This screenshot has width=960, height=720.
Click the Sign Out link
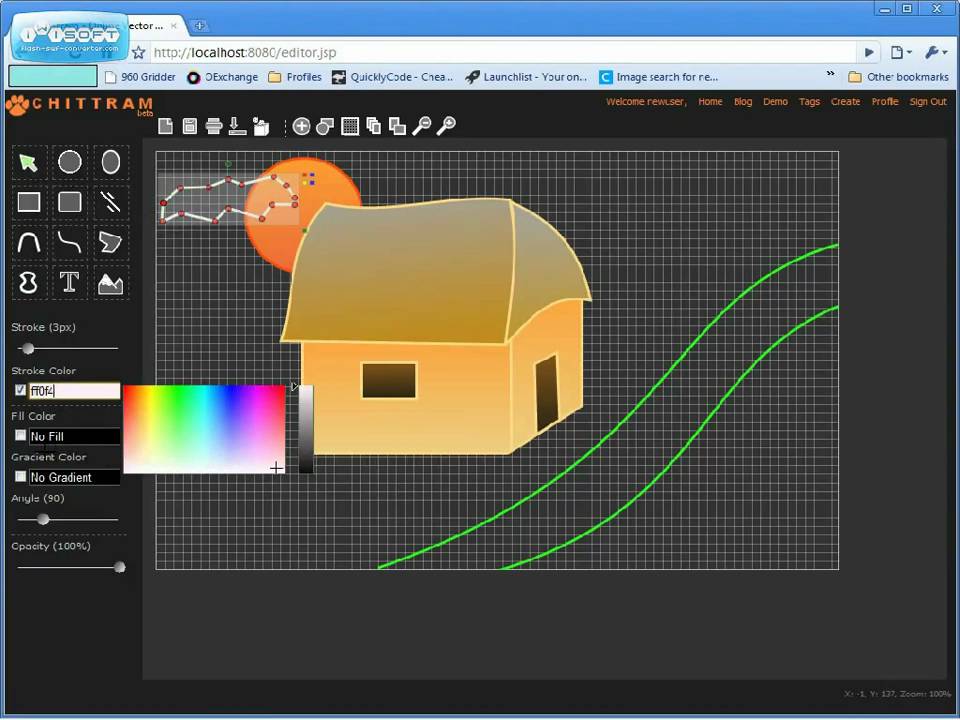(927, 102)
